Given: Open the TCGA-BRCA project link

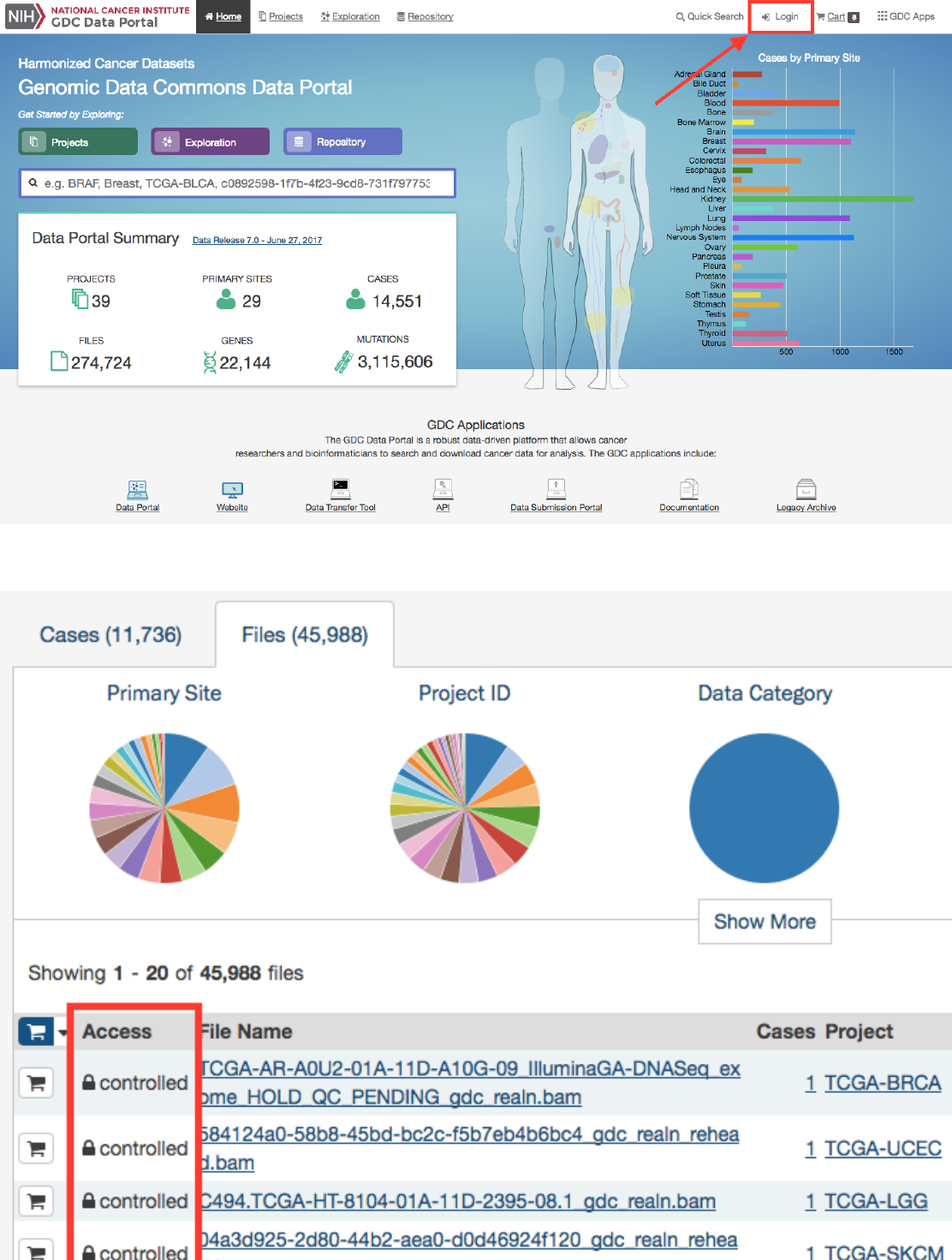Looking at the screenshot, I should (883, 1083).
